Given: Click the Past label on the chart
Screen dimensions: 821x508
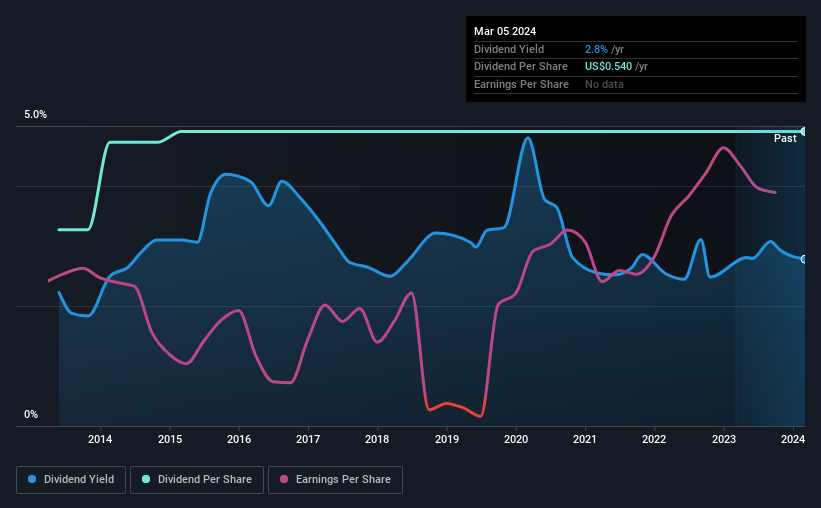Looking at the screenshot, I should 785,138.
